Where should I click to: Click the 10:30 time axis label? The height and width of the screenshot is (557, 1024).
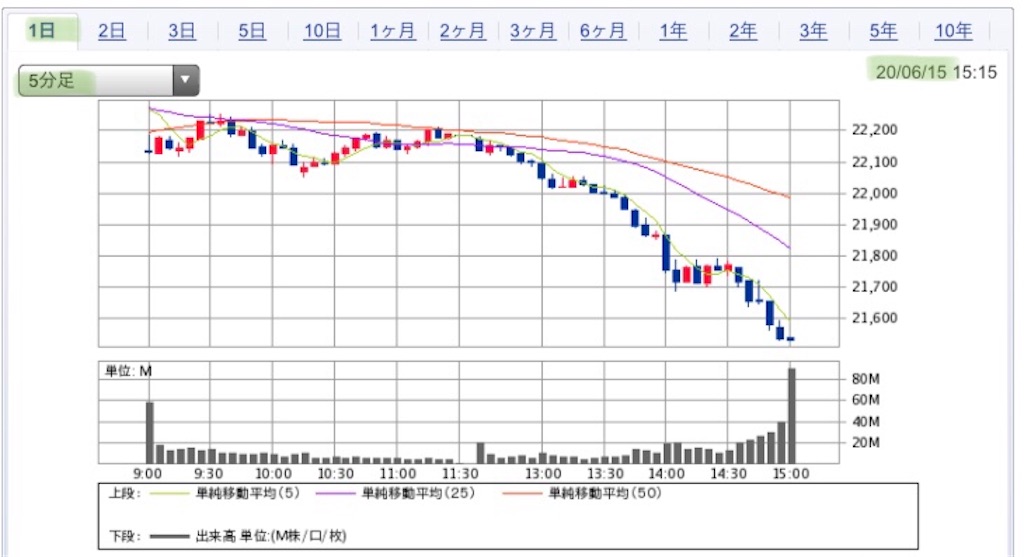336,474
